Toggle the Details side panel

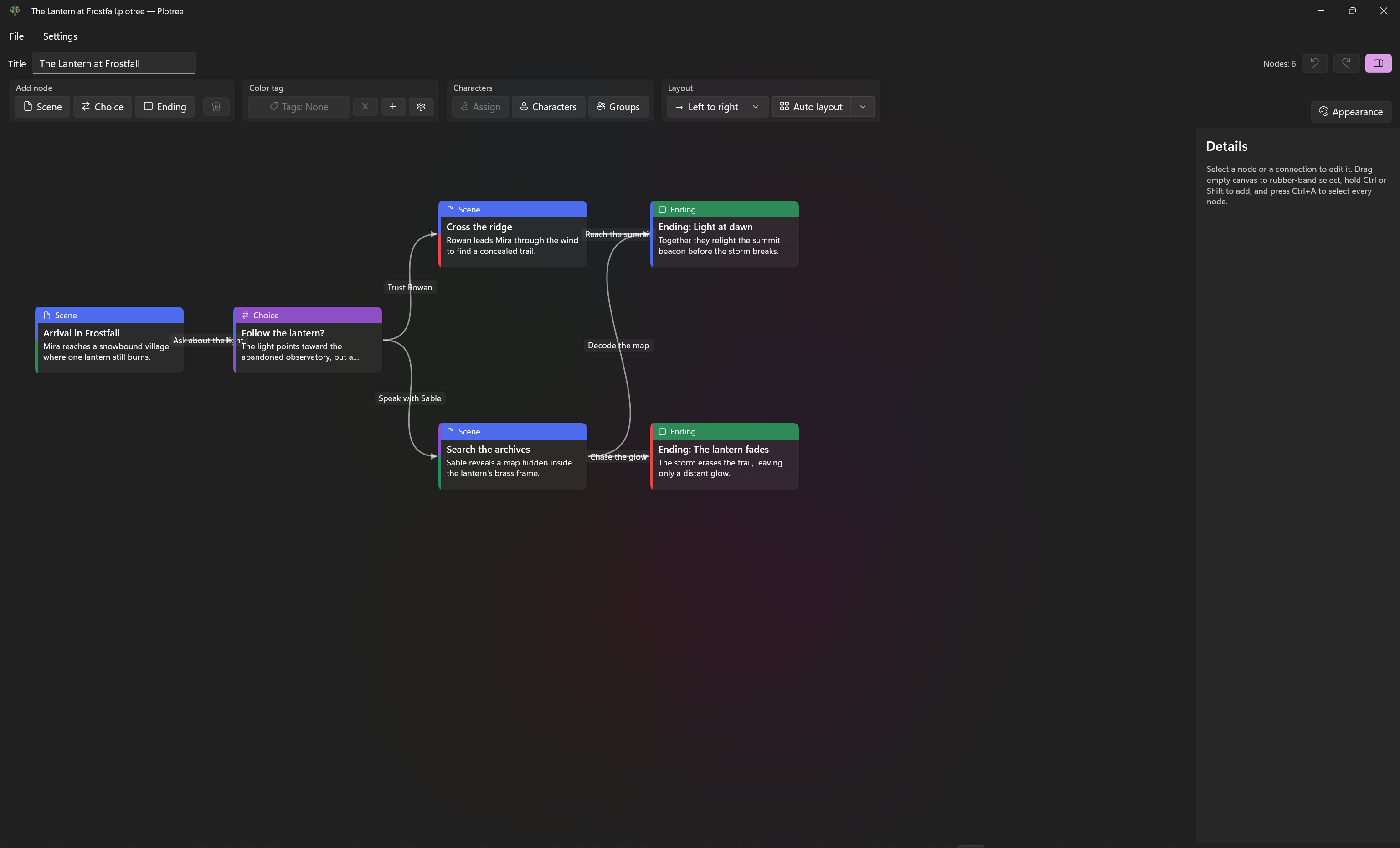tap(1379, 63)
